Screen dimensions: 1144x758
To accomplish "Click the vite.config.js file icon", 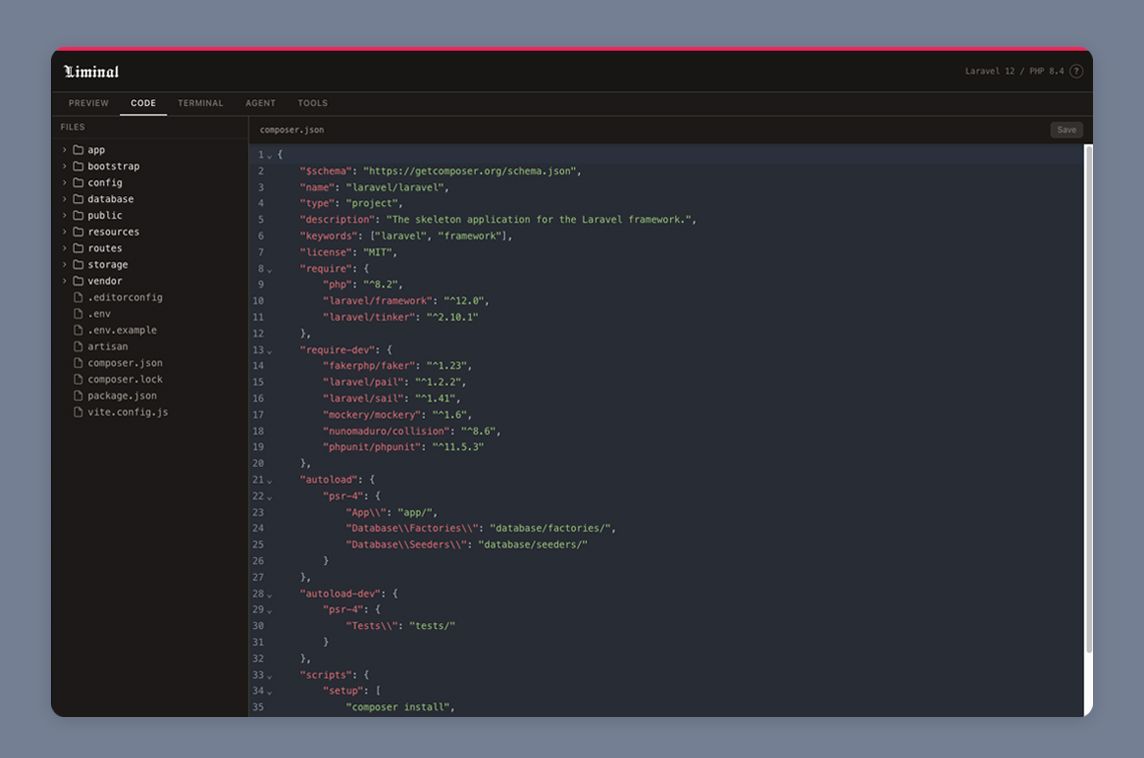I will (78, 412).
